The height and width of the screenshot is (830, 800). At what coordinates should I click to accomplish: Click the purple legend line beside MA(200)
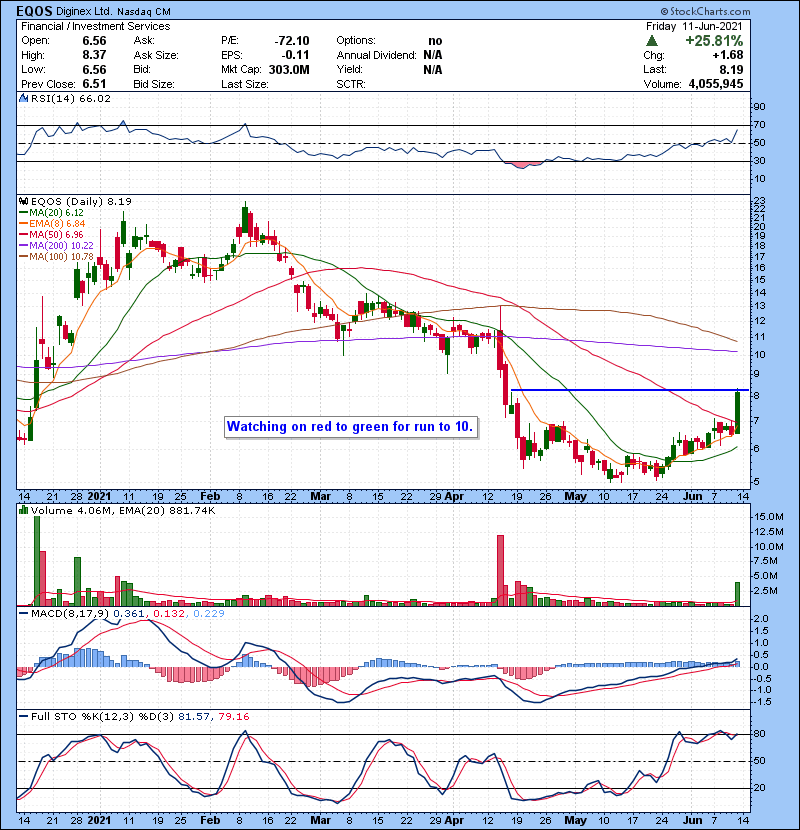coord(23,246)
